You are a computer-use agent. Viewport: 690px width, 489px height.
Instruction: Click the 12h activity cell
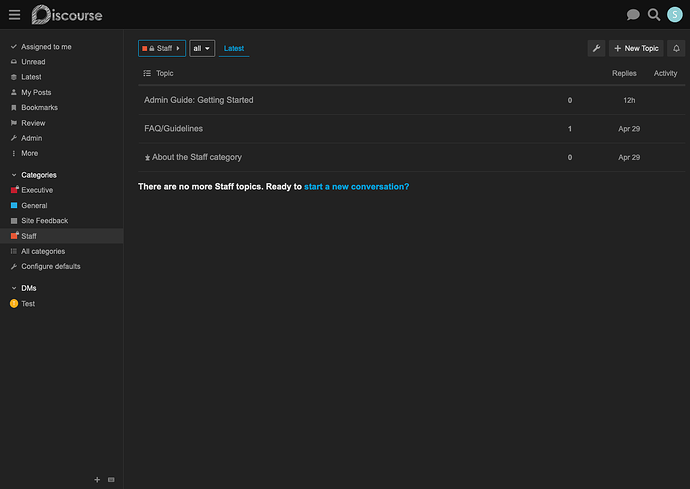(629, 100)
